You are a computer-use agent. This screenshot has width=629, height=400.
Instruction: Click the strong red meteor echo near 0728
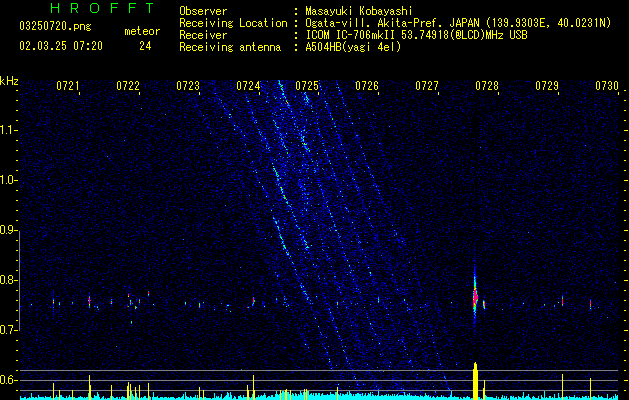coord(475,299)
